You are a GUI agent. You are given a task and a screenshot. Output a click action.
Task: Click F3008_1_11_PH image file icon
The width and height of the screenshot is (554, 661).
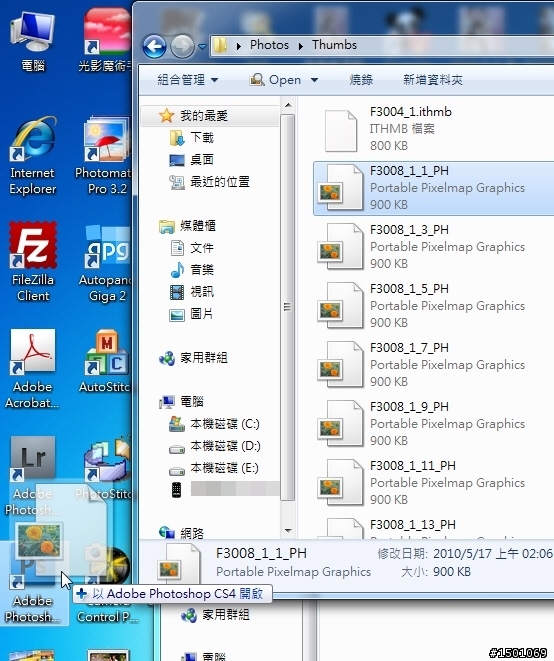pos(340,483)
